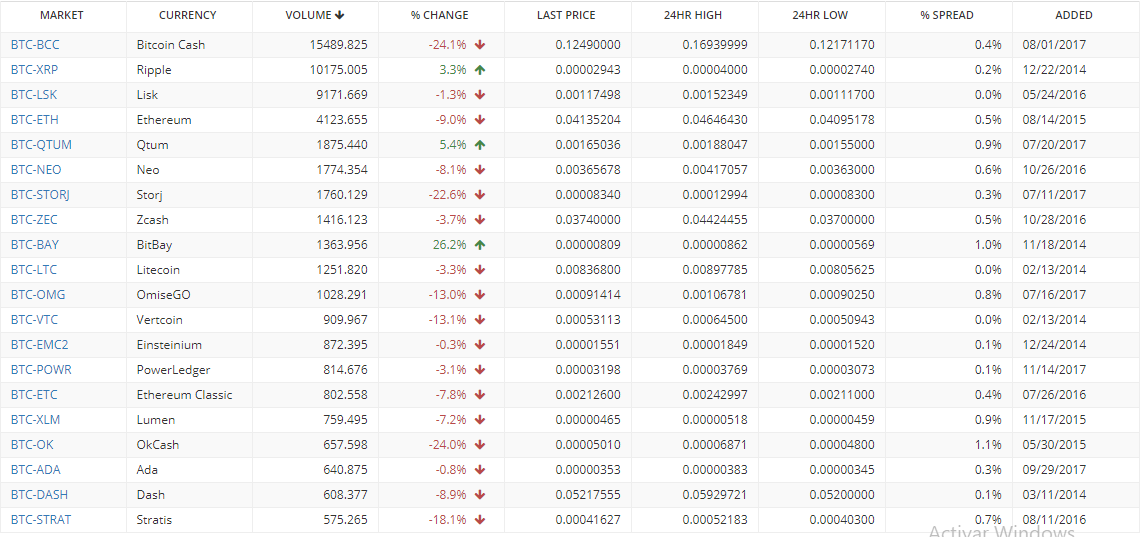Open the BTC-XRP market link
The width and height of the screenshot is (1141, 537).
pos(35,70)
